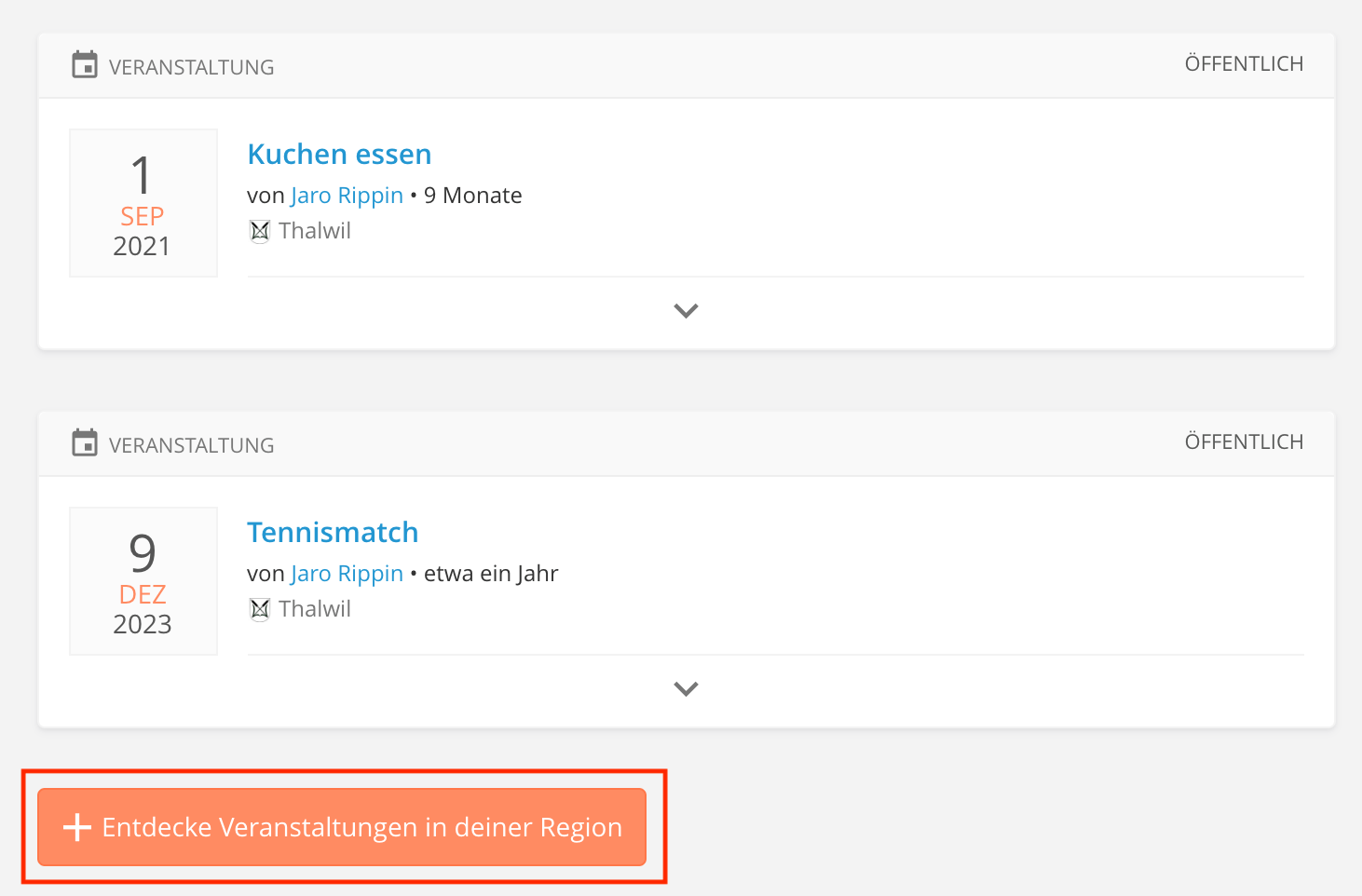Click the "etwa ein Jahr" timestamp text

491,574
